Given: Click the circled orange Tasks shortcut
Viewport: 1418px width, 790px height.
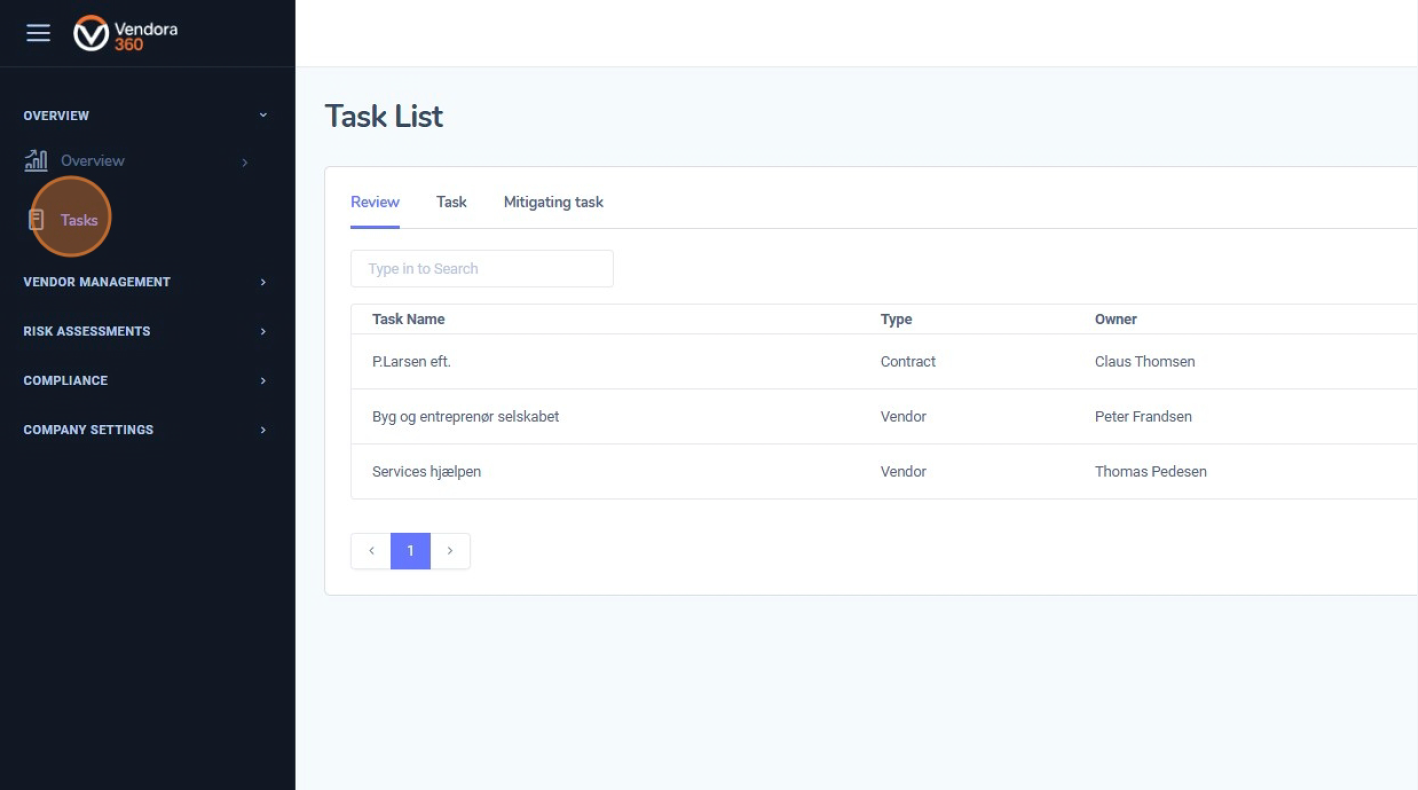Looking at the screenshot, I should pos(70,217).
